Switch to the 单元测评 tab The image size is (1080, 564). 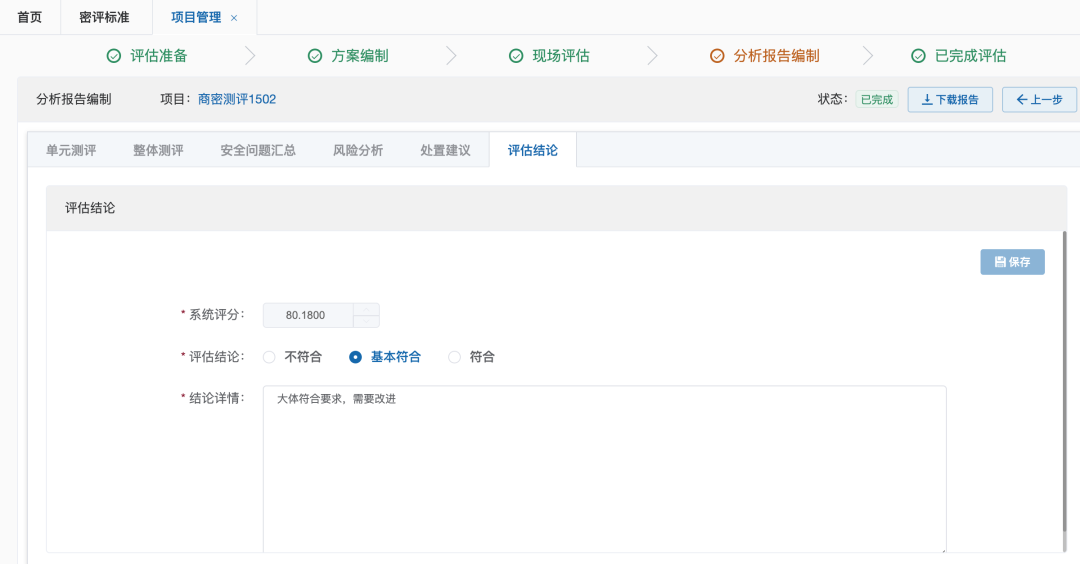click(x=71, y=150)
